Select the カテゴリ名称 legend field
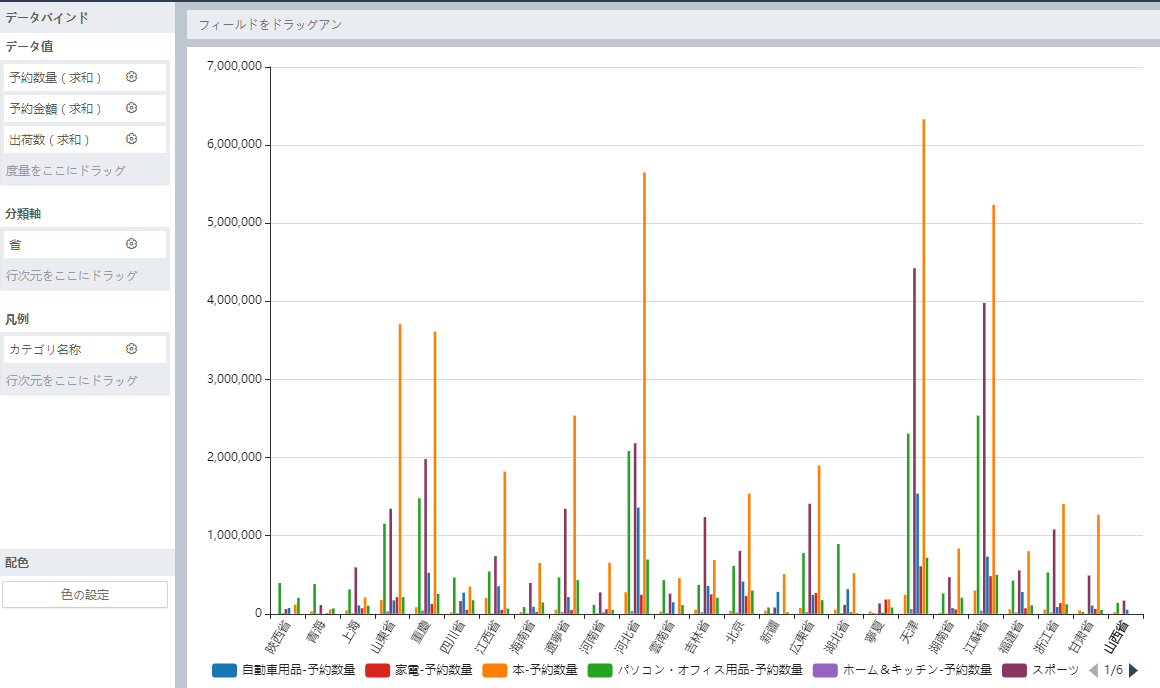 [85, 349]
